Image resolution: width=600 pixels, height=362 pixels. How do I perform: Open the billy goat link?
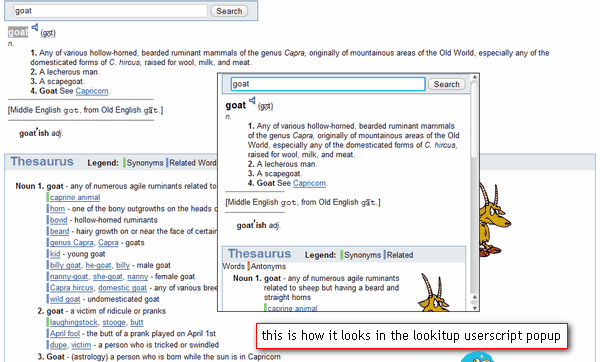(x=65, y=265)
